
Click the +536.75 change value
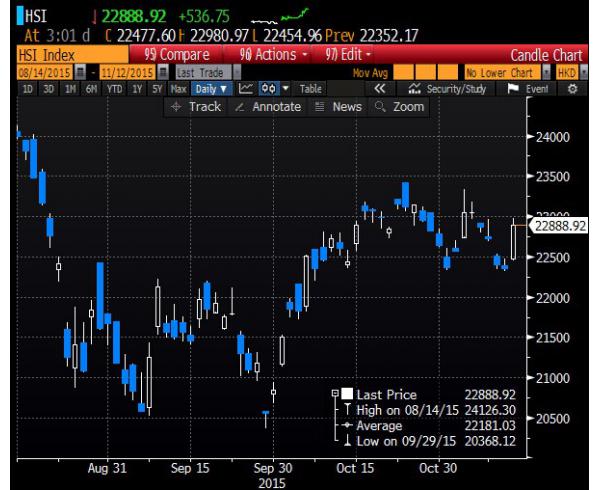coord(204,16)
